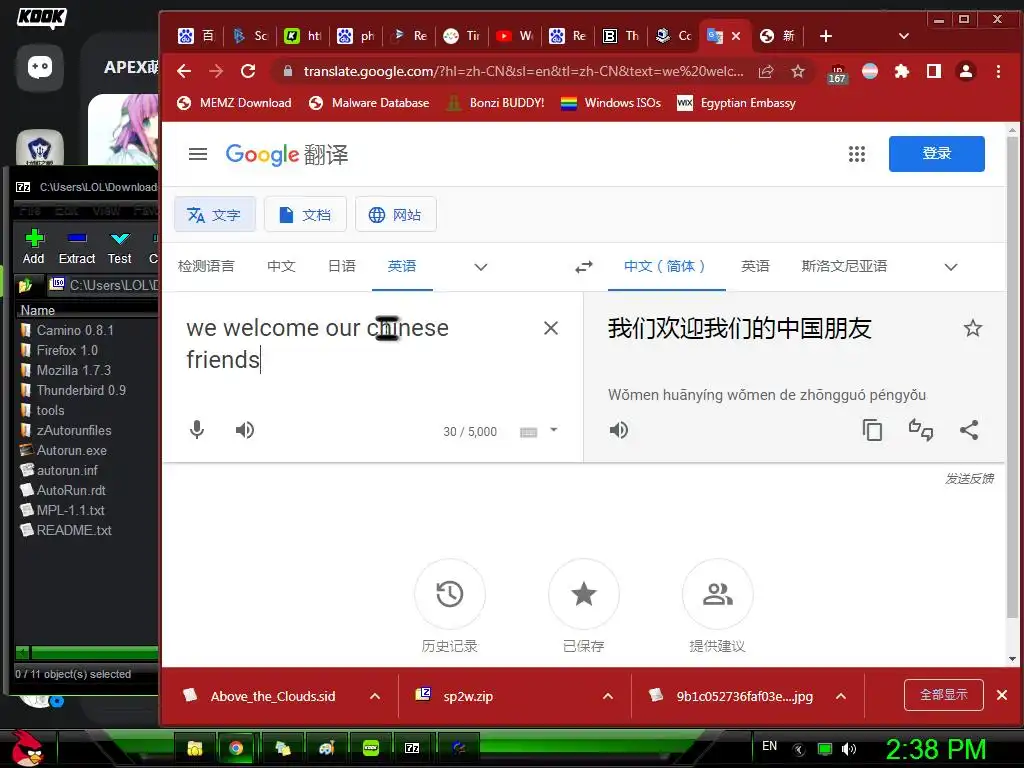Open the Chrome extensions puzzle icon
Screen dimensions: 1024x768
(902, 71)
